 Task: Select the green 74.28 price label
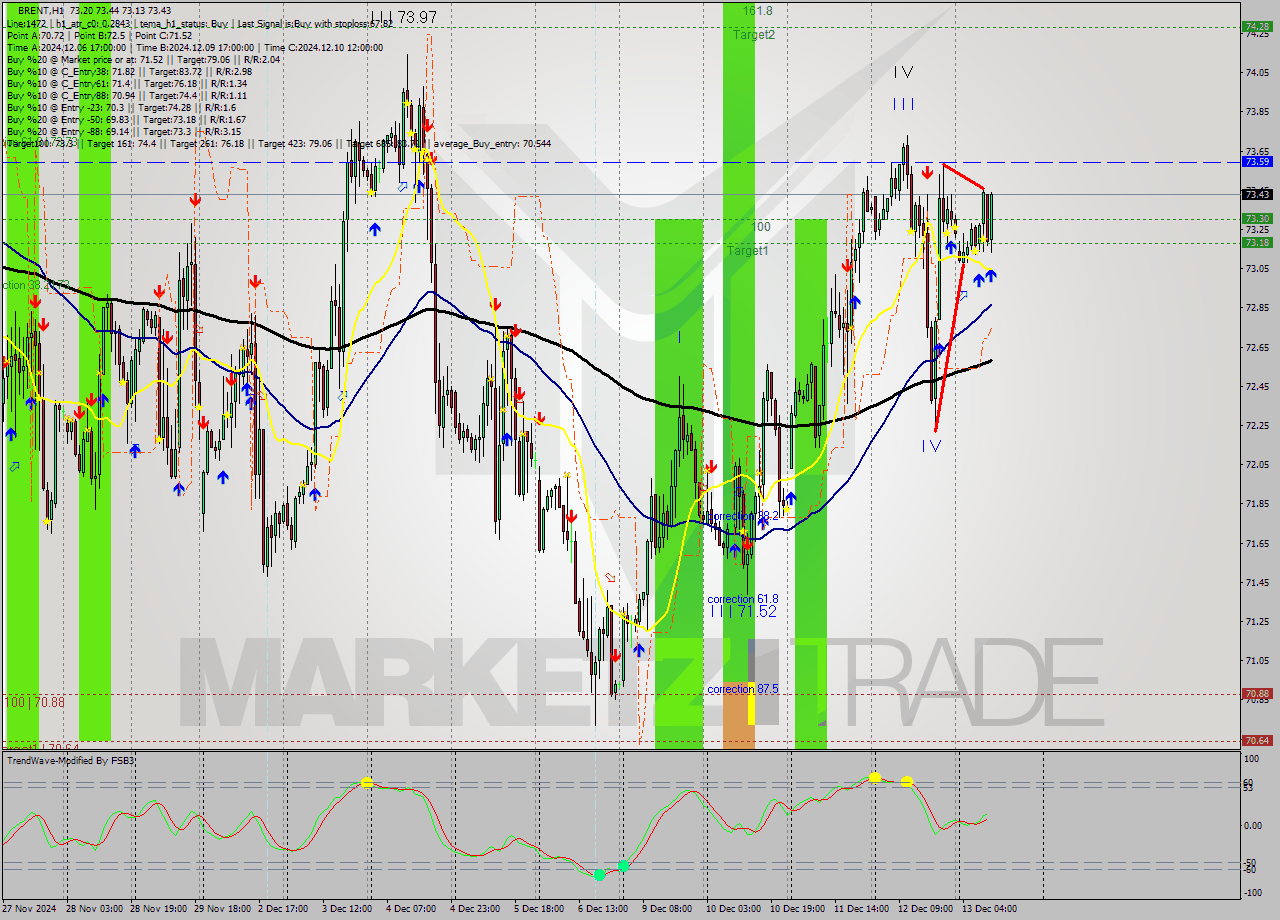click(x=1256, y=27)
